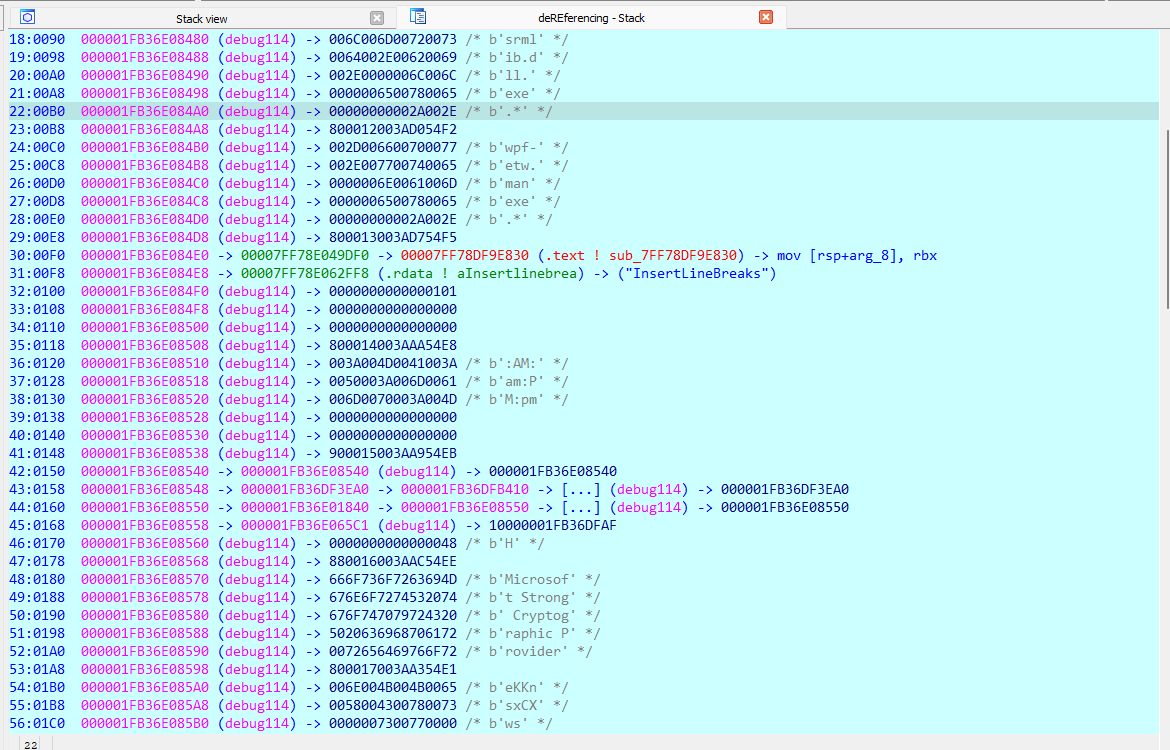Expand the [...] chain on row 44

coord(581,507)
